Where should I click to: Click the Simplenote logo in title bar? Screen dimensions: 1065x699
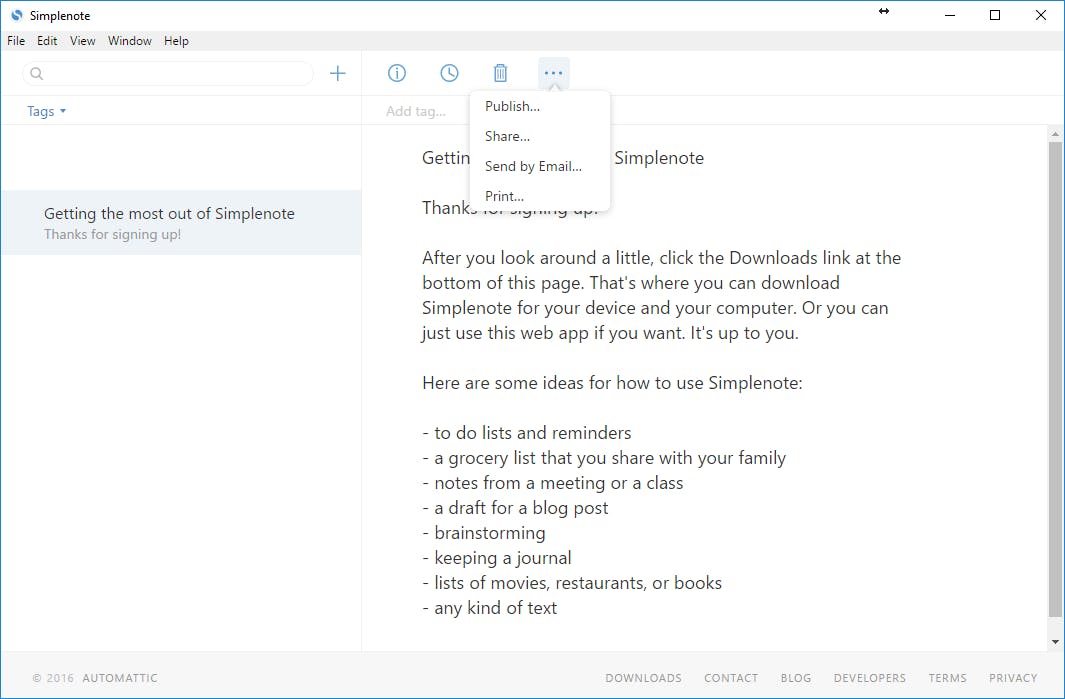click(17, 15)
